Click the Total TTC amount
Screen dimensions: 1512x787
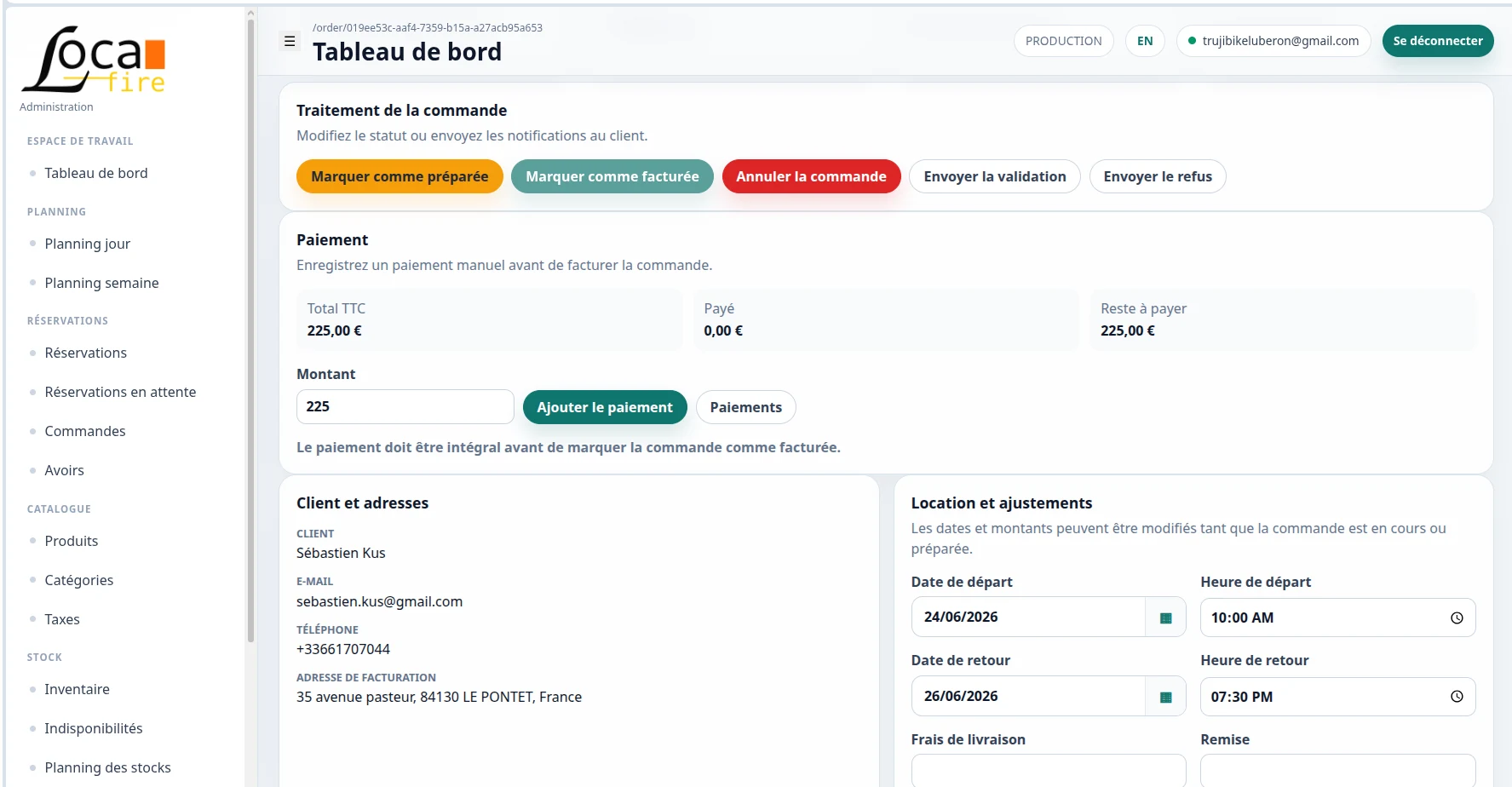coord(334,330)
